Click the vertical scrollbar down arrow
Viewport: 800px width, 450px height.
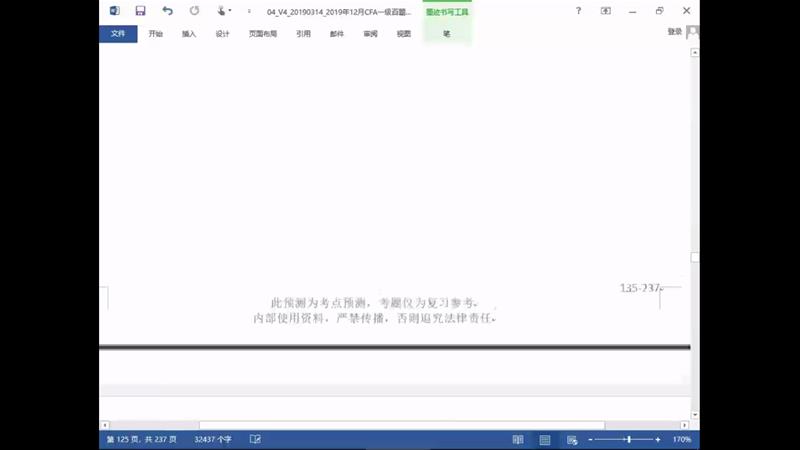coord(695,415)
